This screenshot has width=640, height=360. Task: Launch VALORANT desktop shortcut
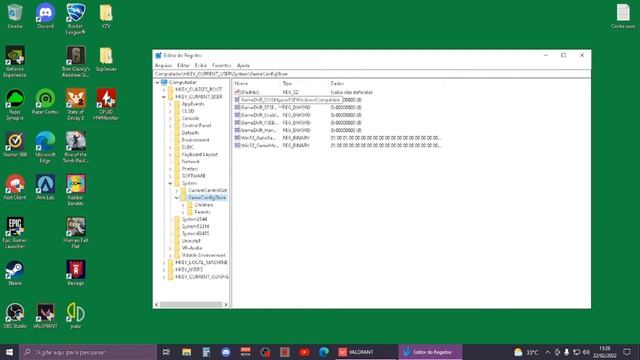coord(45,316)
